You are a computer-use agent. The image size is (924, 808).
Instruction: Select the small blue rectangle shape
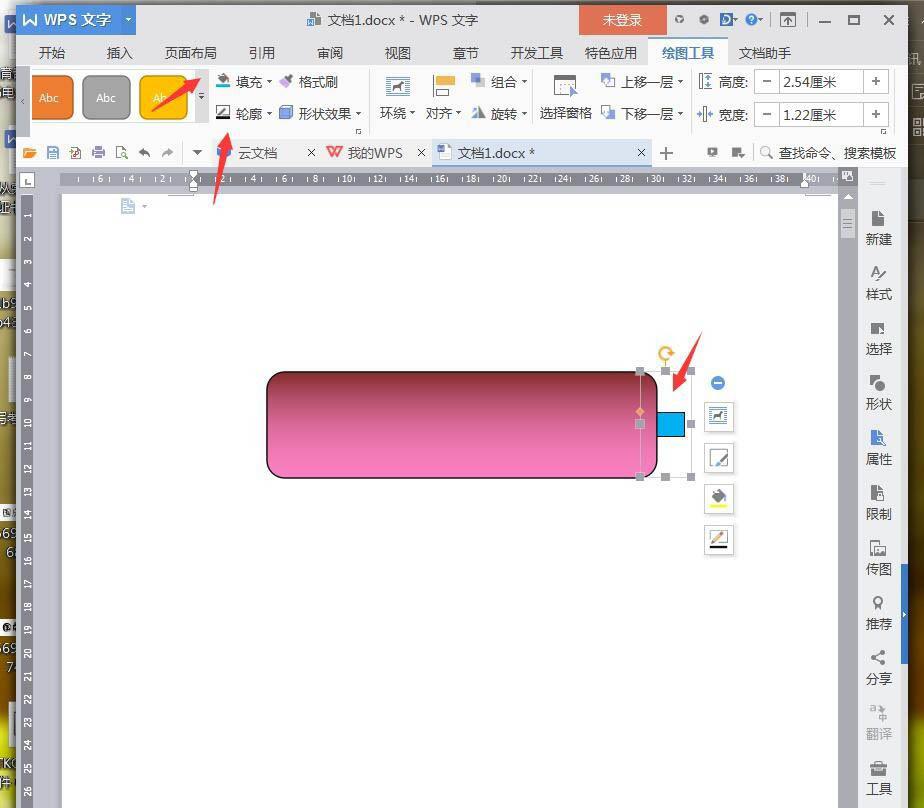[671, 424]
